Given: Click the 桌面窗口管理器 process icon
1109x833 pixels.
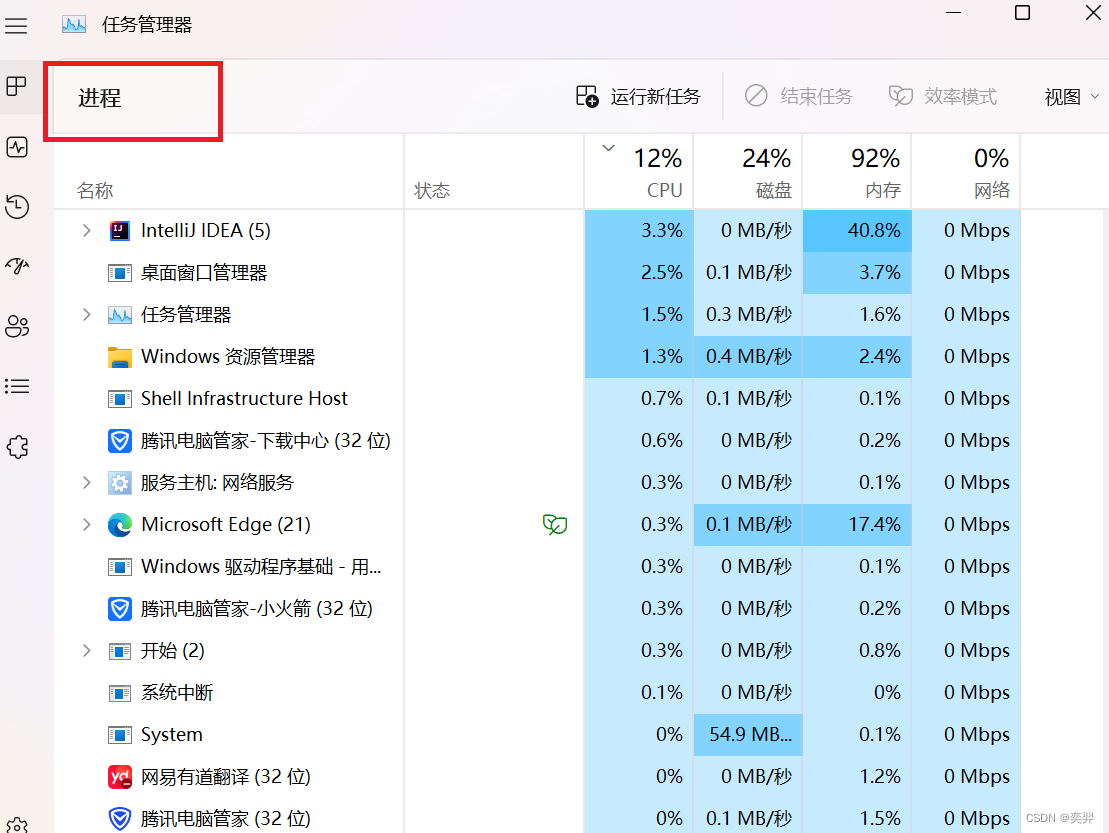Looking at the screenshot, I should coord(120,272).
